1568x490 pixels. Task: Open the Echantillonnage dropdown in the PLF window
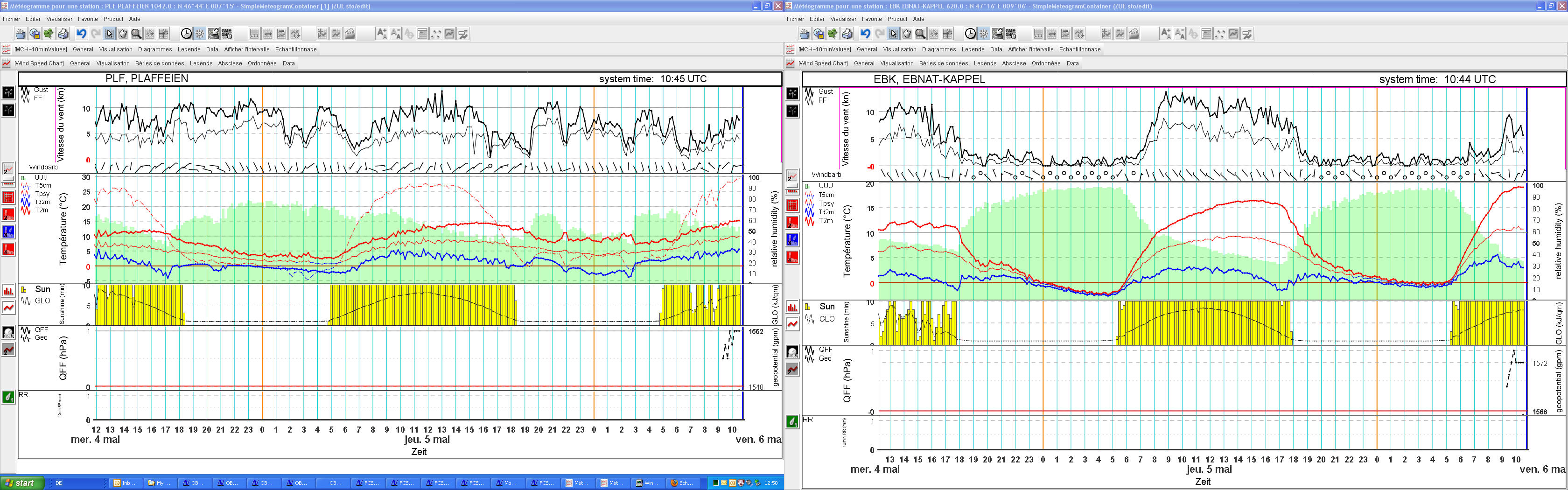(296, 49)
